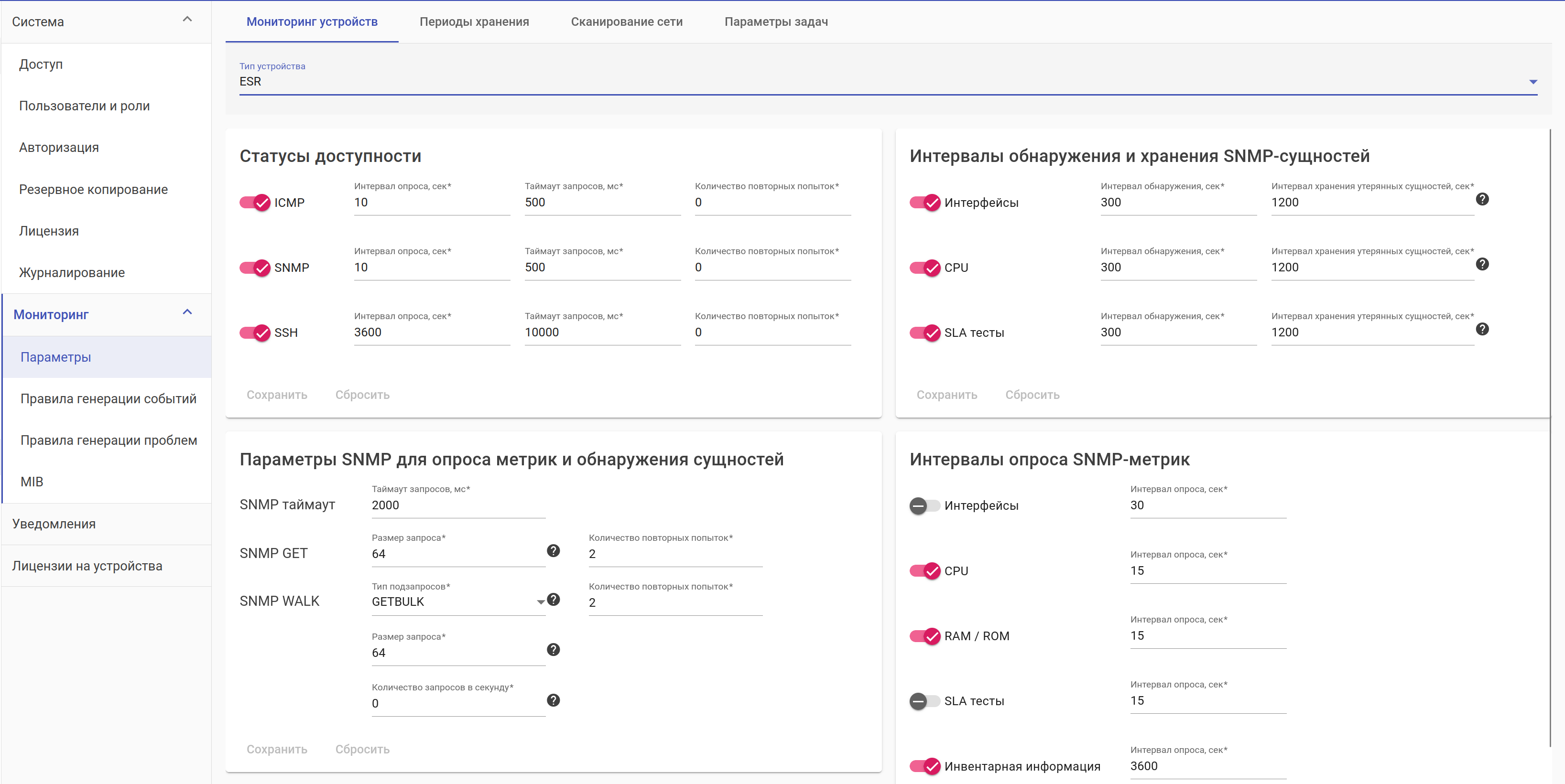Collapse the Мониторинг sidebar section
The width and height of the screenshot is (1565, 784).
click(x=187, y=312)
